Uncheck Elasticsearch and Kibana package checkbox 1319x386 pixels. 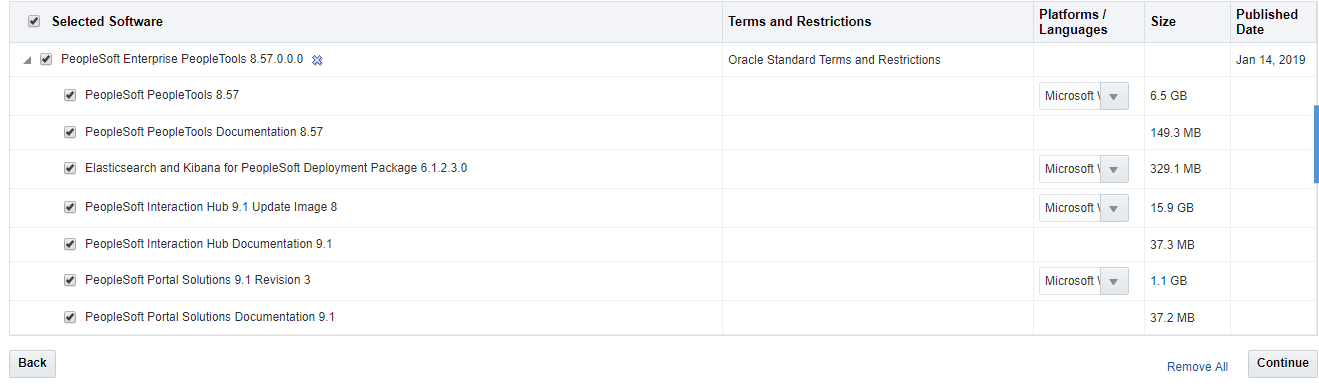point(70,168)
